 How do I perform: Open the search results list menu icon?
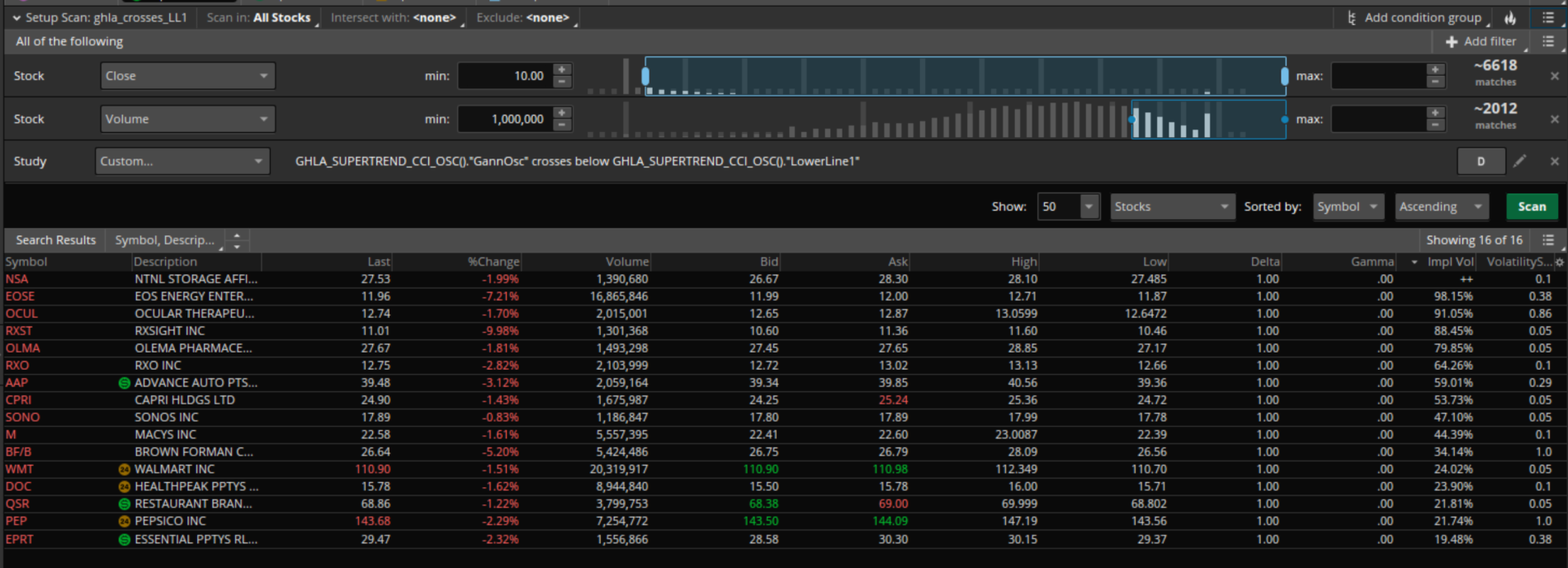1548,239
